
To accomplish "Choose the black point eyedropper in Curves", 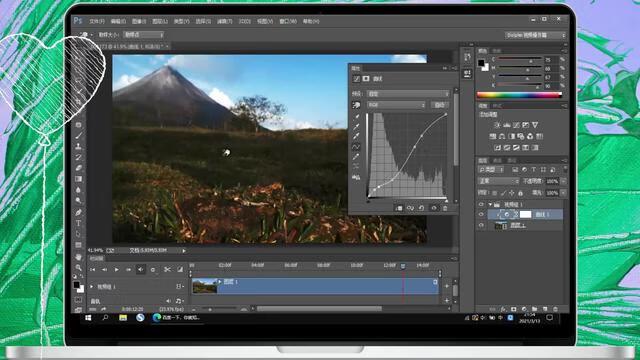I will 356,117.
